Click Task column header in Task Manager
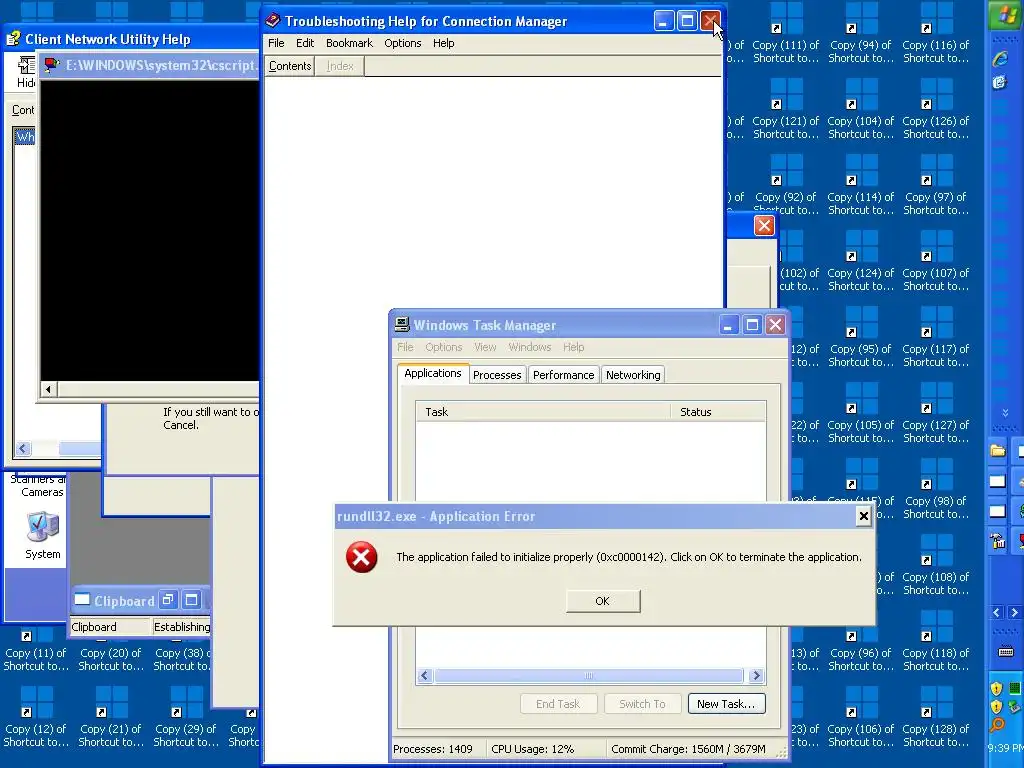The image size is (1024, 768). click(x=543, y=412)
